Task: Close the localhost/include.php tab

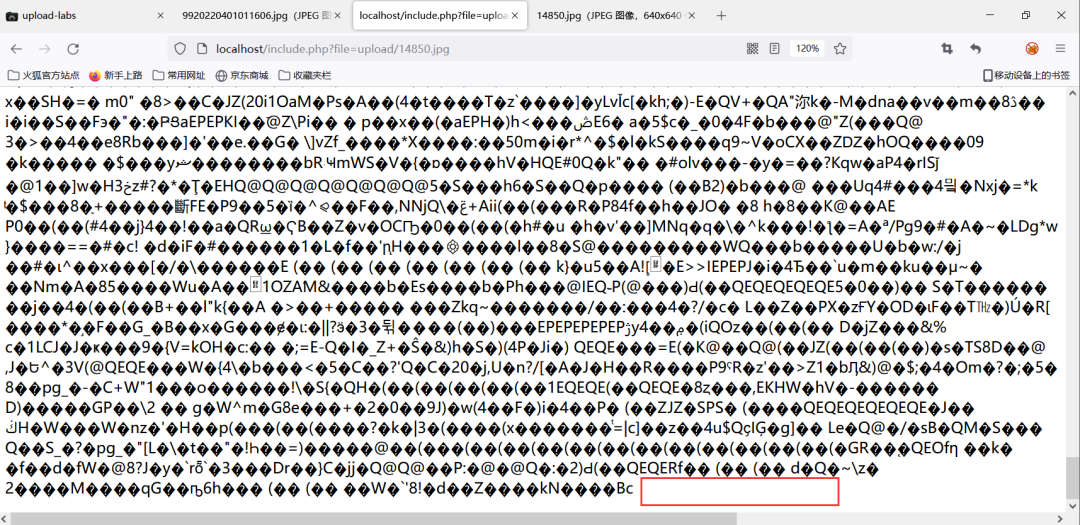Action: [512, 16]
